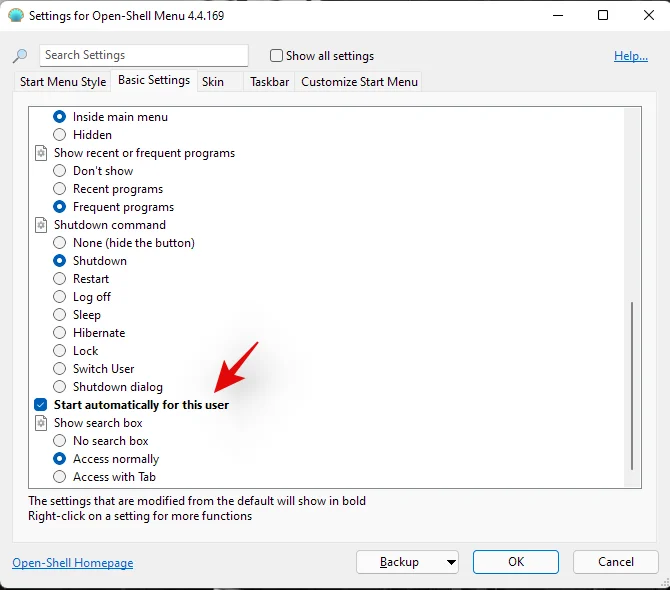Expand the Backup dropdown arrow
This screenshot has width=670, height=590.
(x=451, y=562)
